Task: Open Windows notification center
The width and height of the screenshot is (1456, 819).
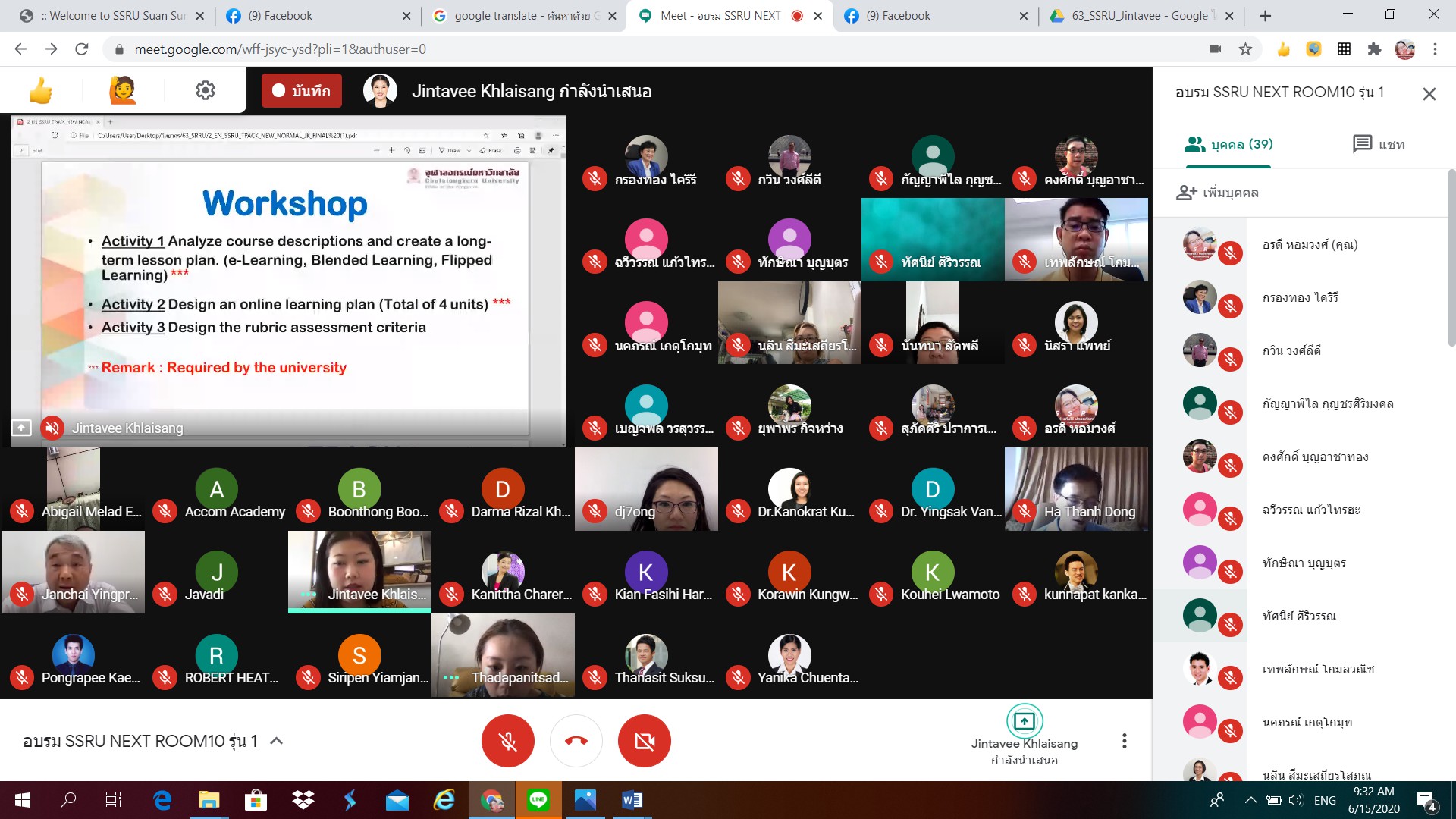Action: 1427,800
